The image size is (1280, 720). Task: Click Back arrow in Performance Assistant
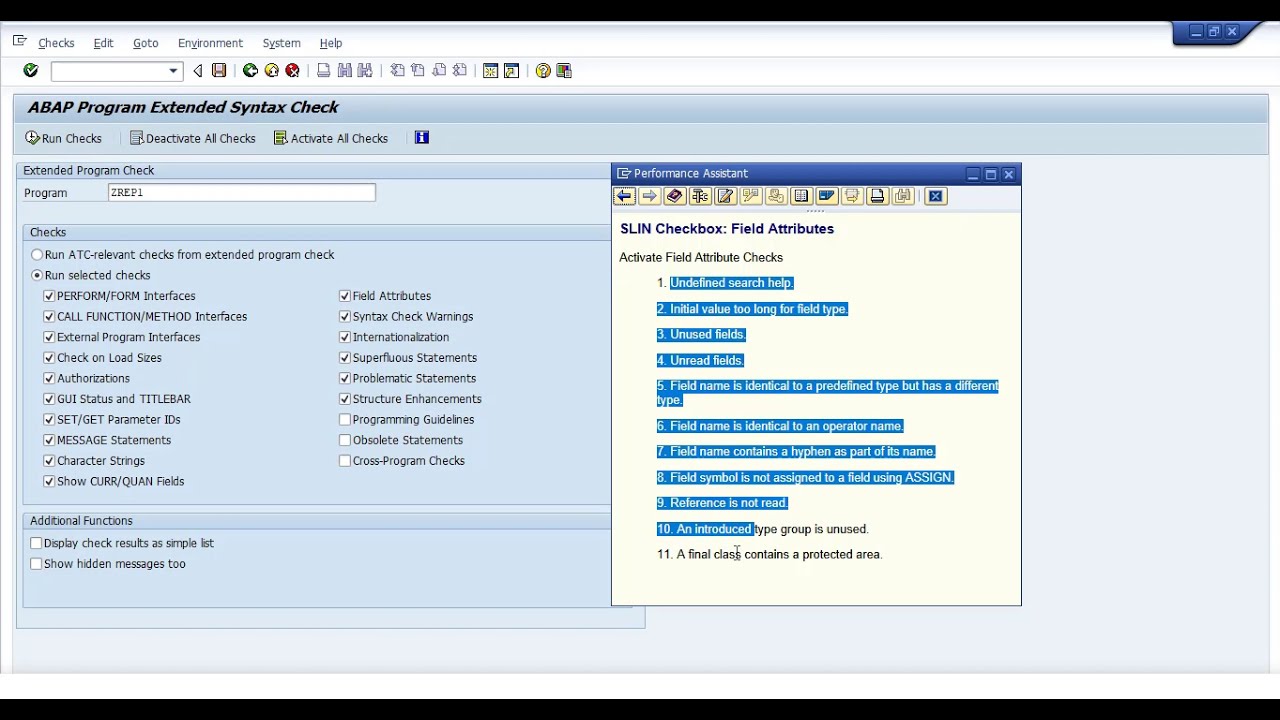click(x=624, y=196)
